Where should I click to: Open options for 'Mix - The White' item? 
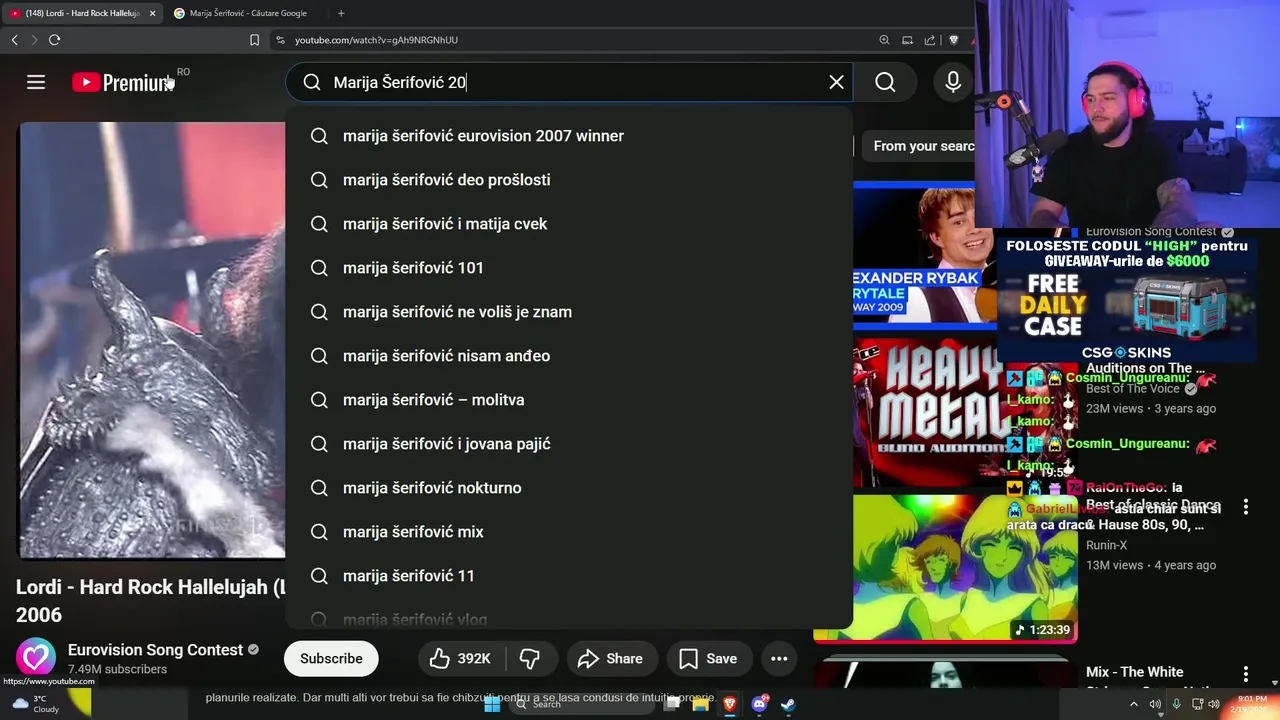(1245, 674)
